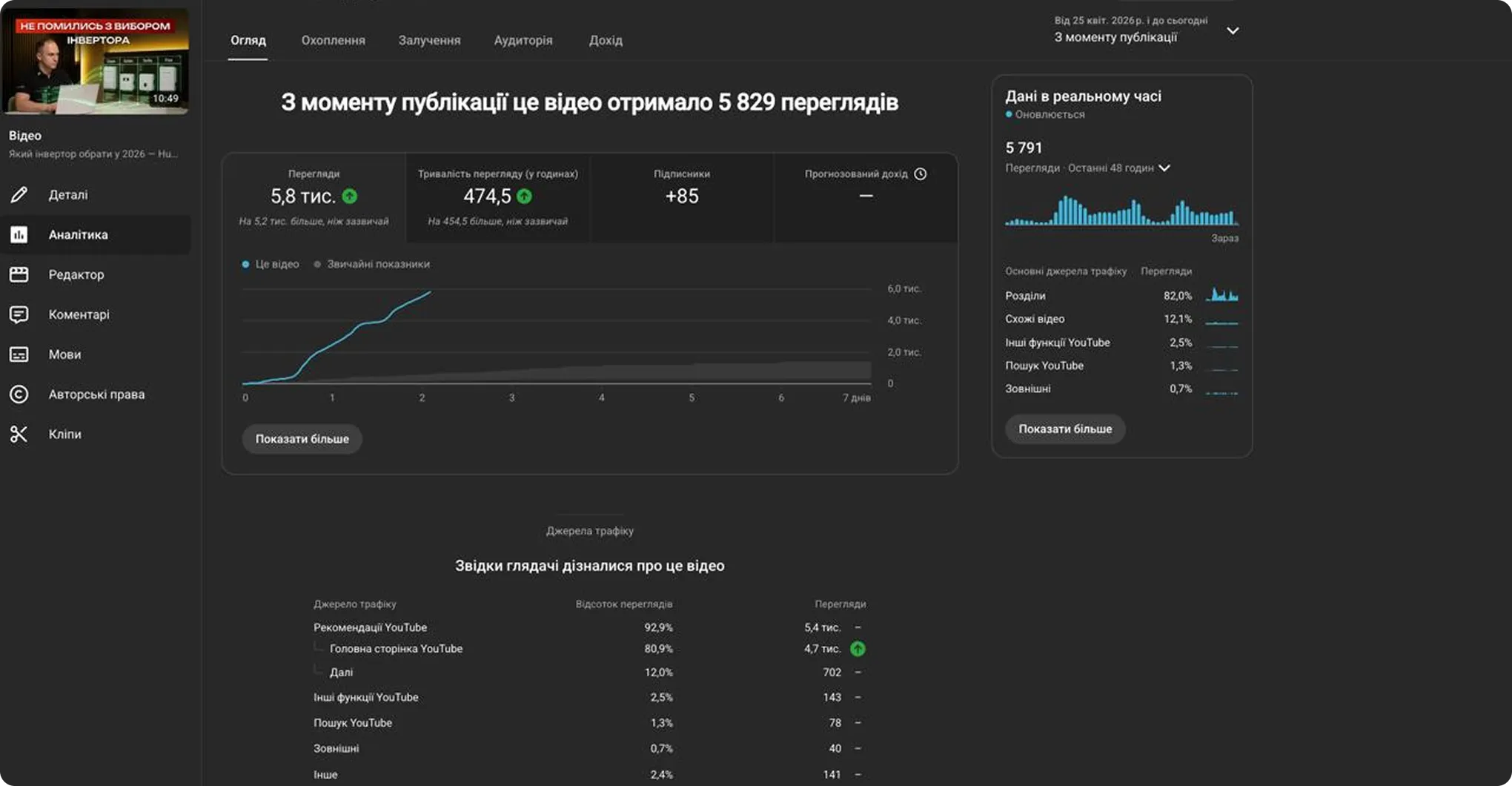Click the Джерела трафіку section label
1512x786 pixels.
click(590, 531)
